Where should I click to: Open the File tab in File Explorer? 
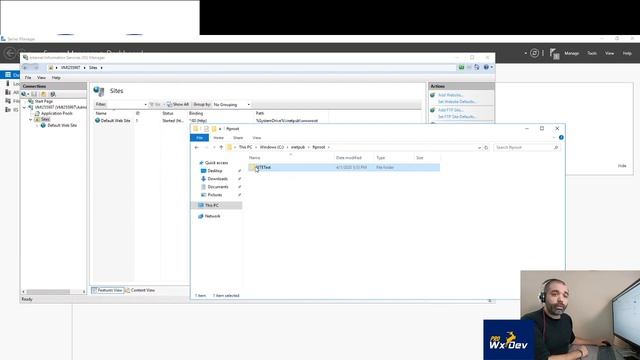point(199,138)
